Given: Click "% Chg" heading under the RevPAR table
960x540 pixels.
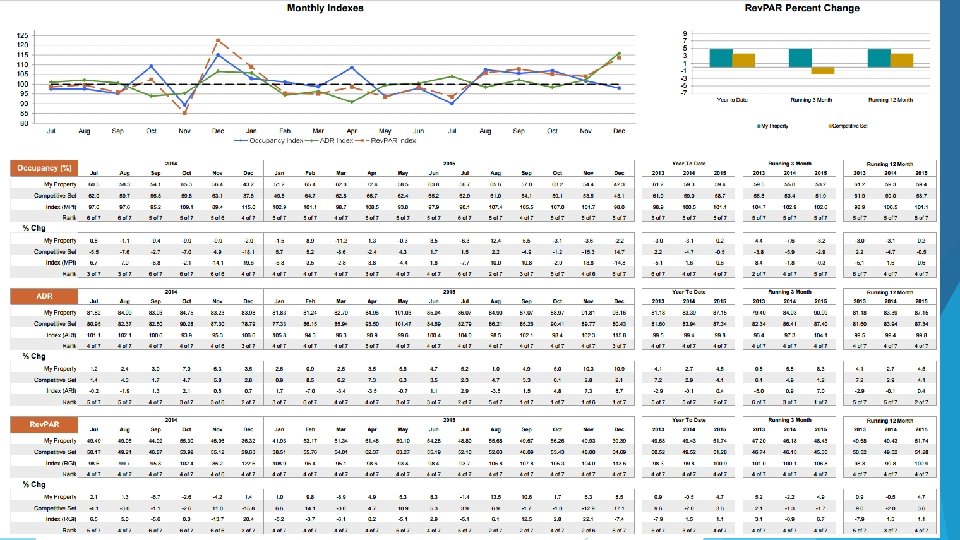Looking at the screenshot, I should pyautogui.click(x=34, y=484).
